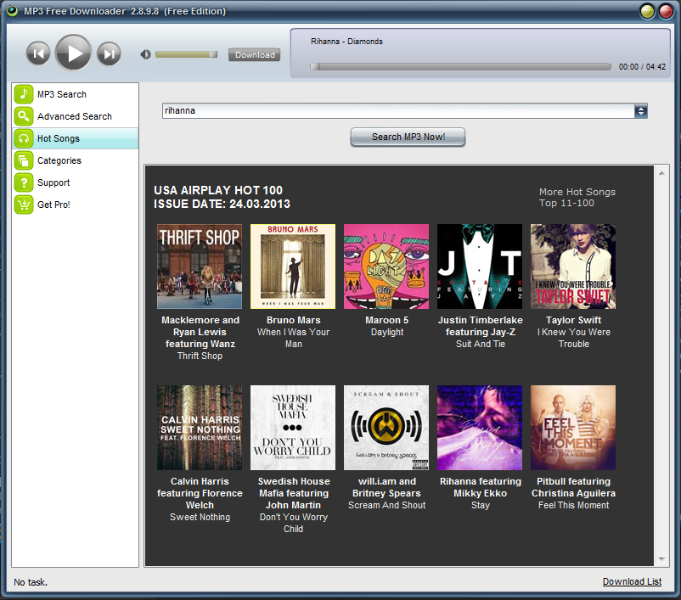The width and height of the screenshot is (681, 600).
Task: Skip to next track
Action: click(109, 53)
